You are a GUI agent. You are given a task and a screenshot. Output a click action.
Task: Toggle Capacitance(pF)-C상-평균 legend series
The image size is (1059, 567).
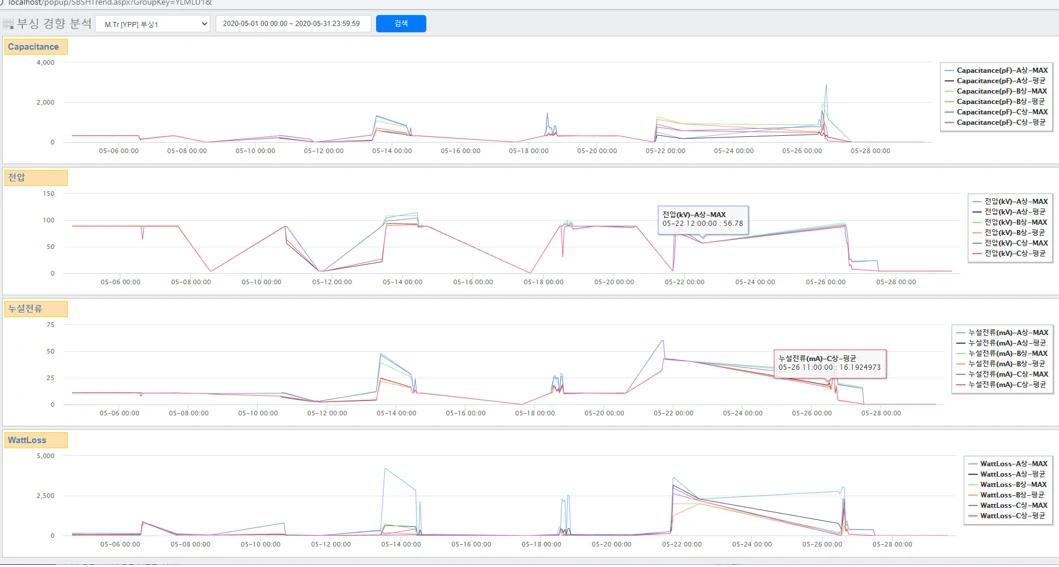[x=996, y=122]
